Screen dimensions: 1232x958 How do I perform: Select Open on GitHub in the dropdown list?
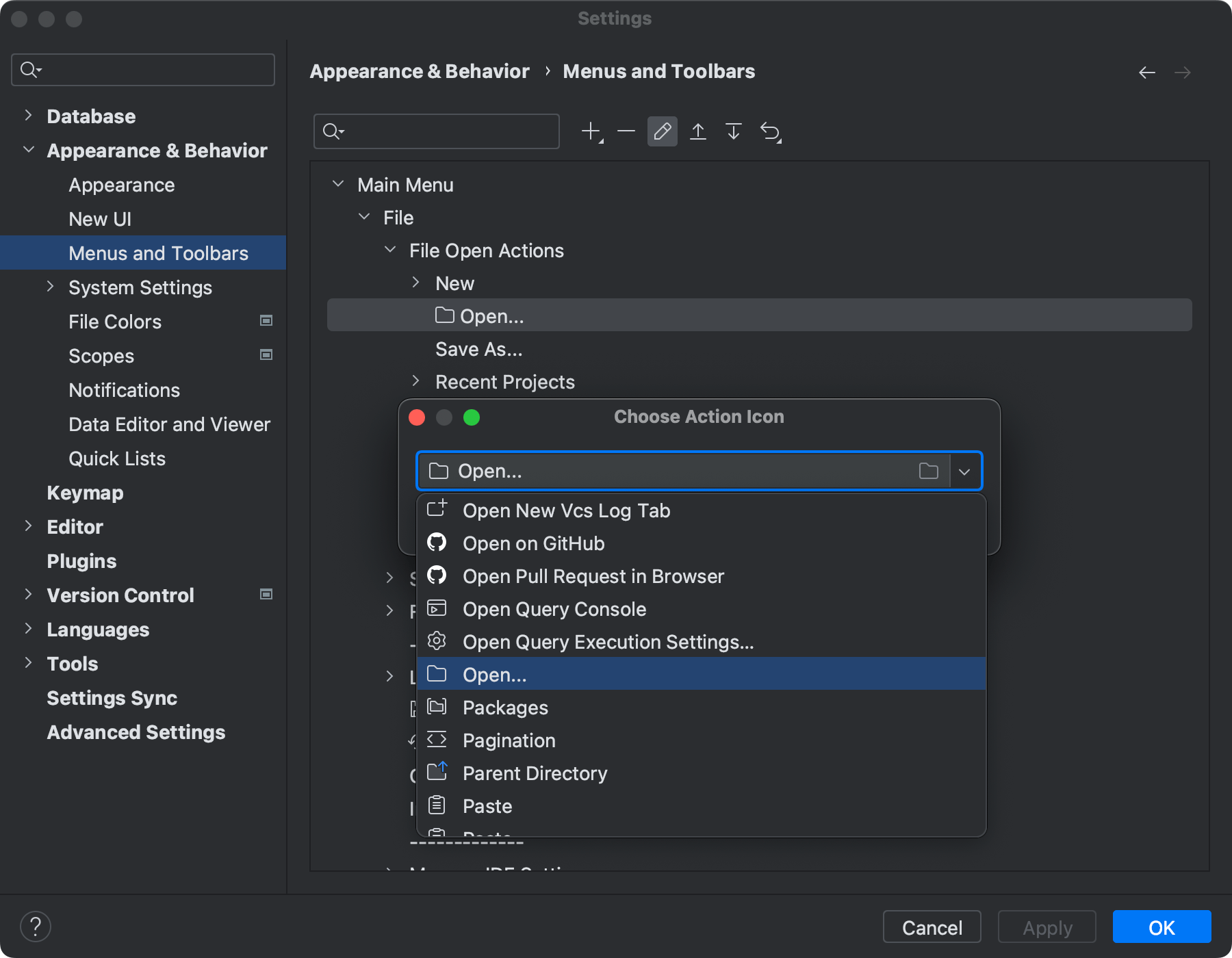[x=702, y=543]
